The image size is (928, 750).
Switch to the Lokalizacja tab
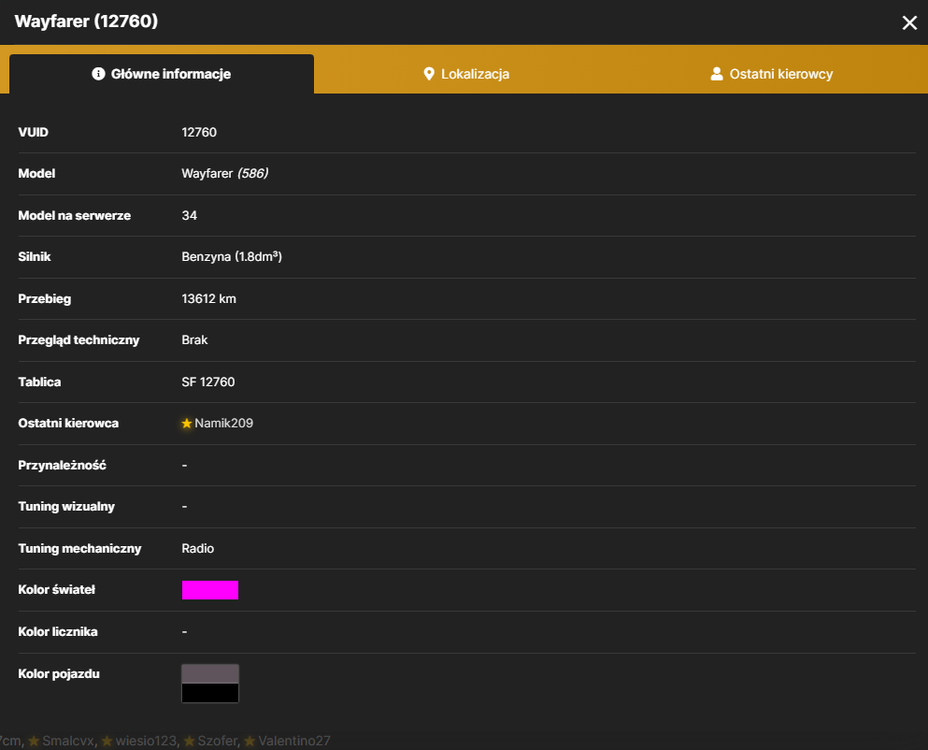pos(466,74)
